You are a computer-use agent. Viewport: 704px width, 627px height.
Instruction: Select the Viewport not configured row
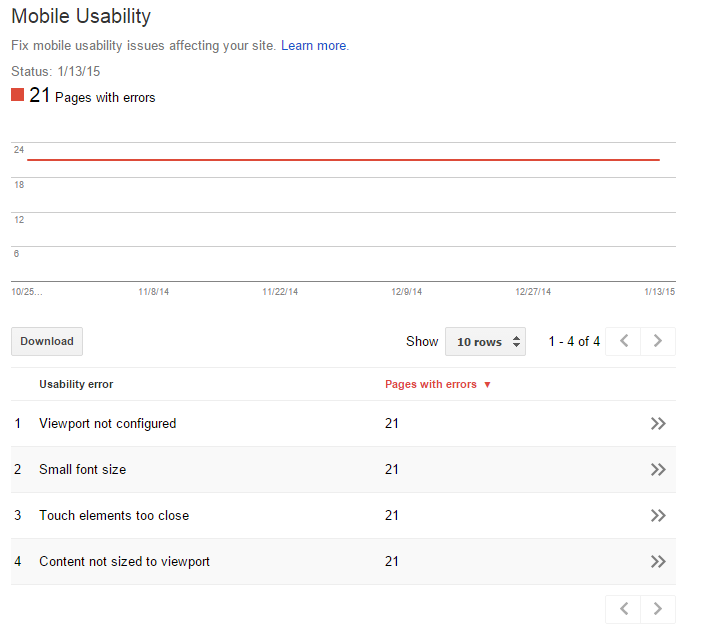point(343,424)
